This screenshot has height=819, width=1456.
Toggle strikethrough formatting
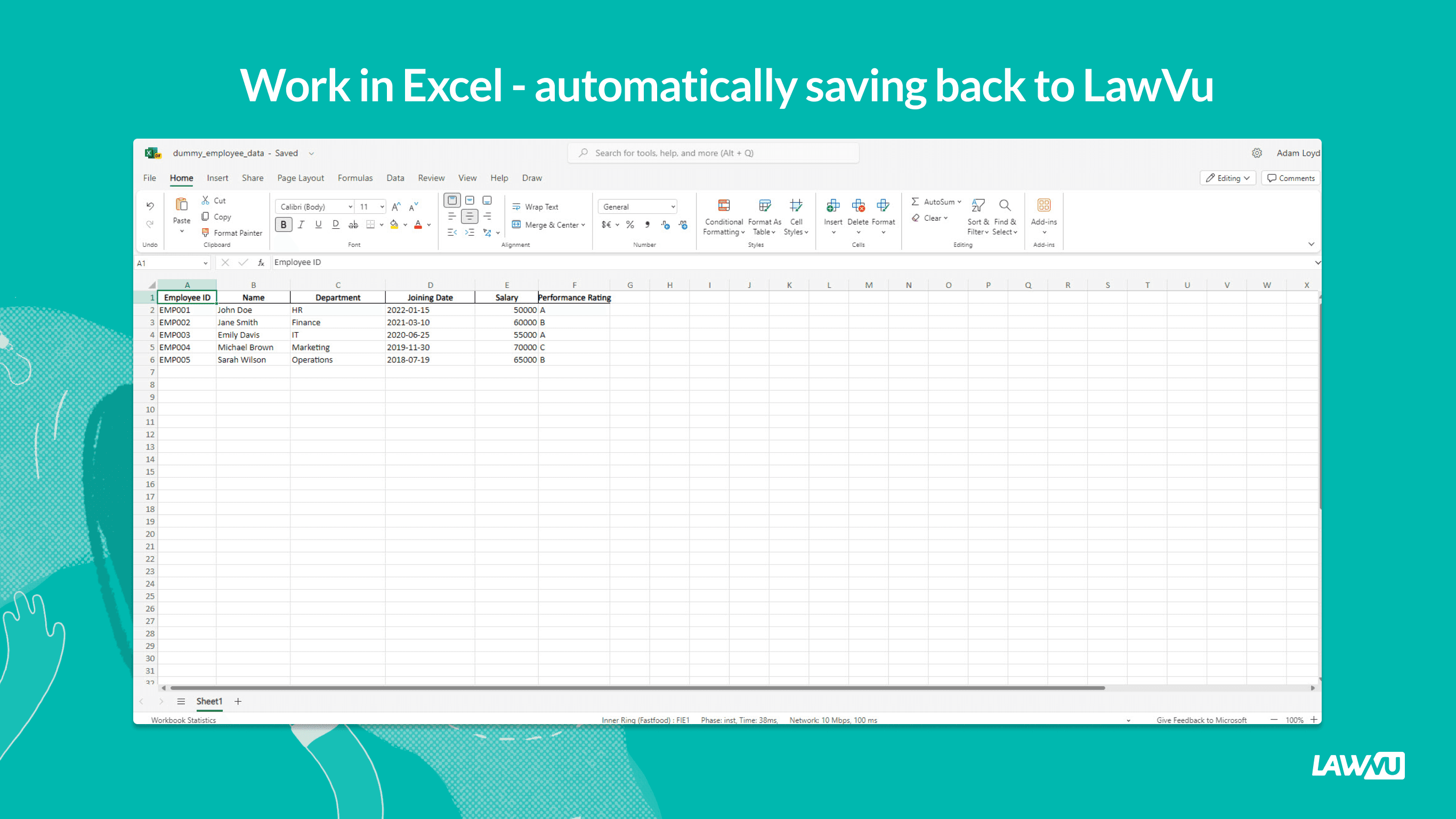tap(353, 224)
